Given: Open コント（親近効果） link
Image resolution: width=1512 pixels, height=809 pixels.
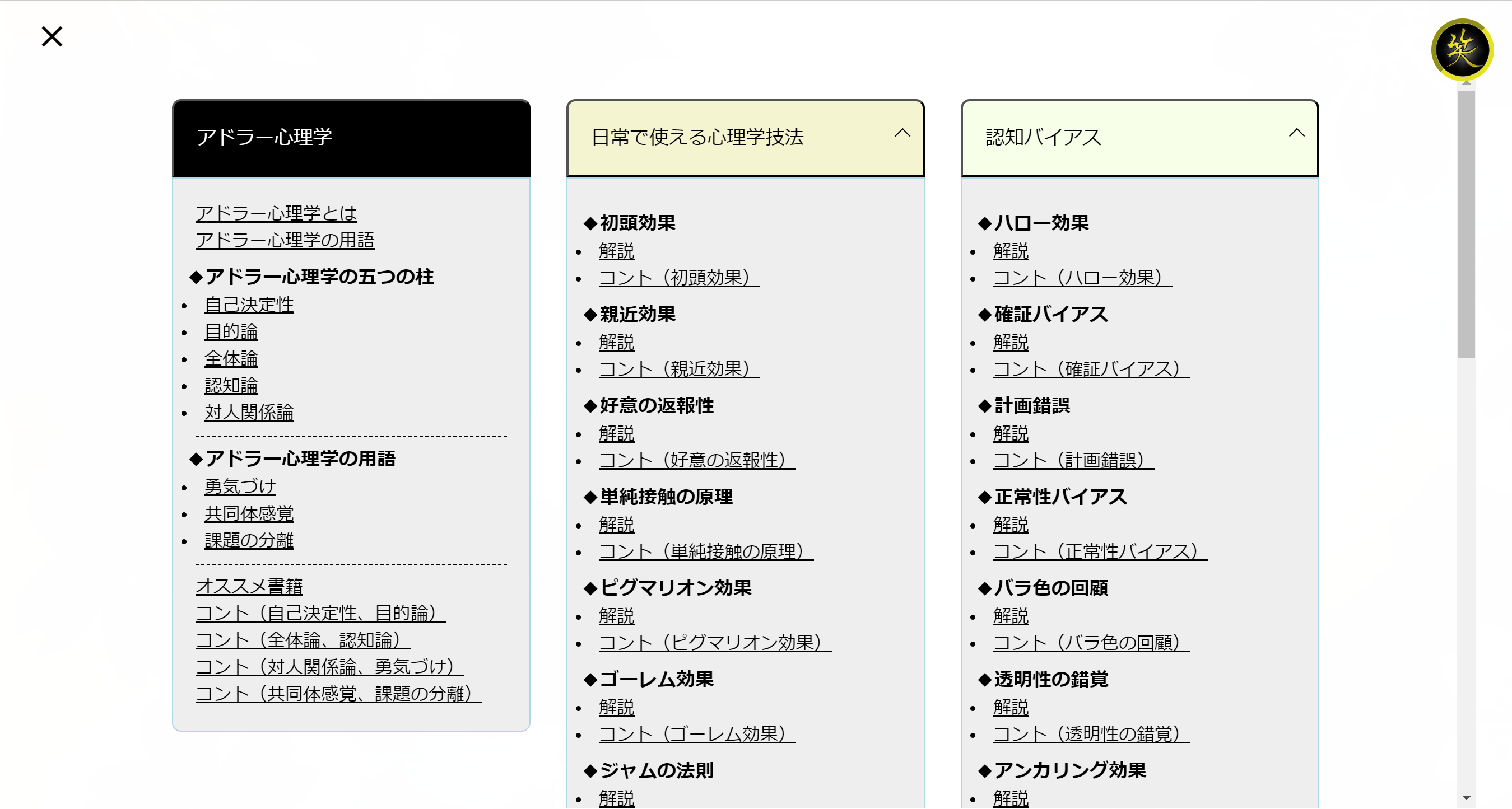Looking at the screenshot, I should (679, 370).
